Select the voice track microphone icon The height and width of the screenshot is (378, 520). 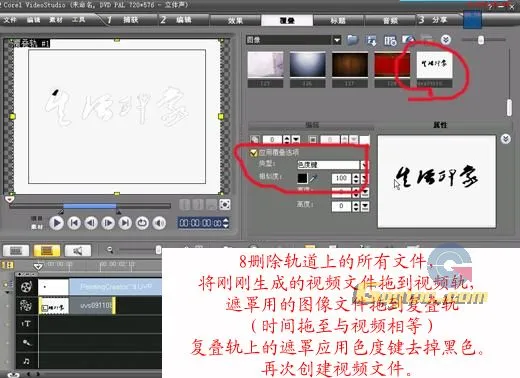(26, 342)
